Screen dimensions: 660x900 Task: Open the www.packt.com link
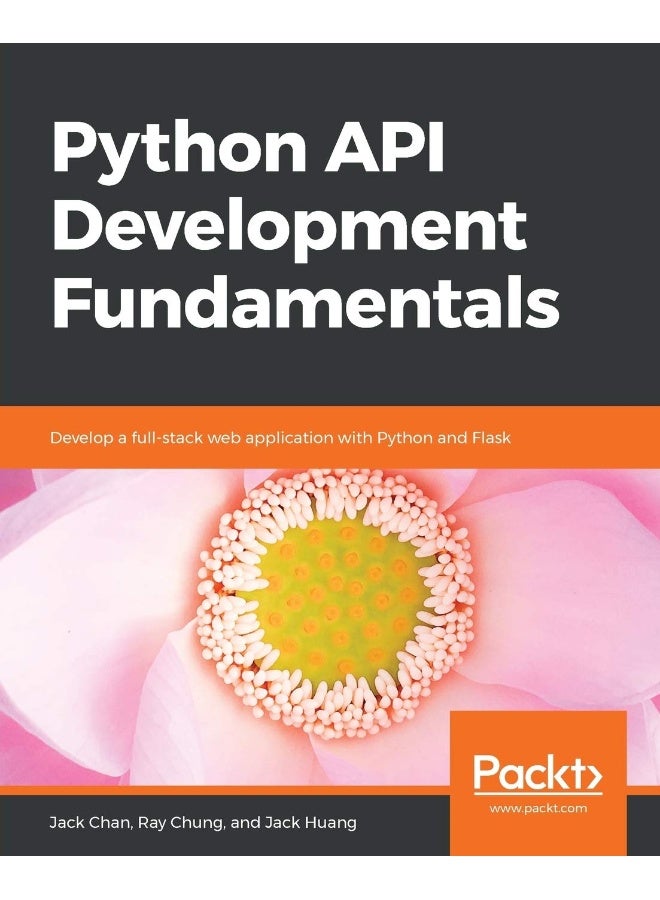tap(537, 807)
